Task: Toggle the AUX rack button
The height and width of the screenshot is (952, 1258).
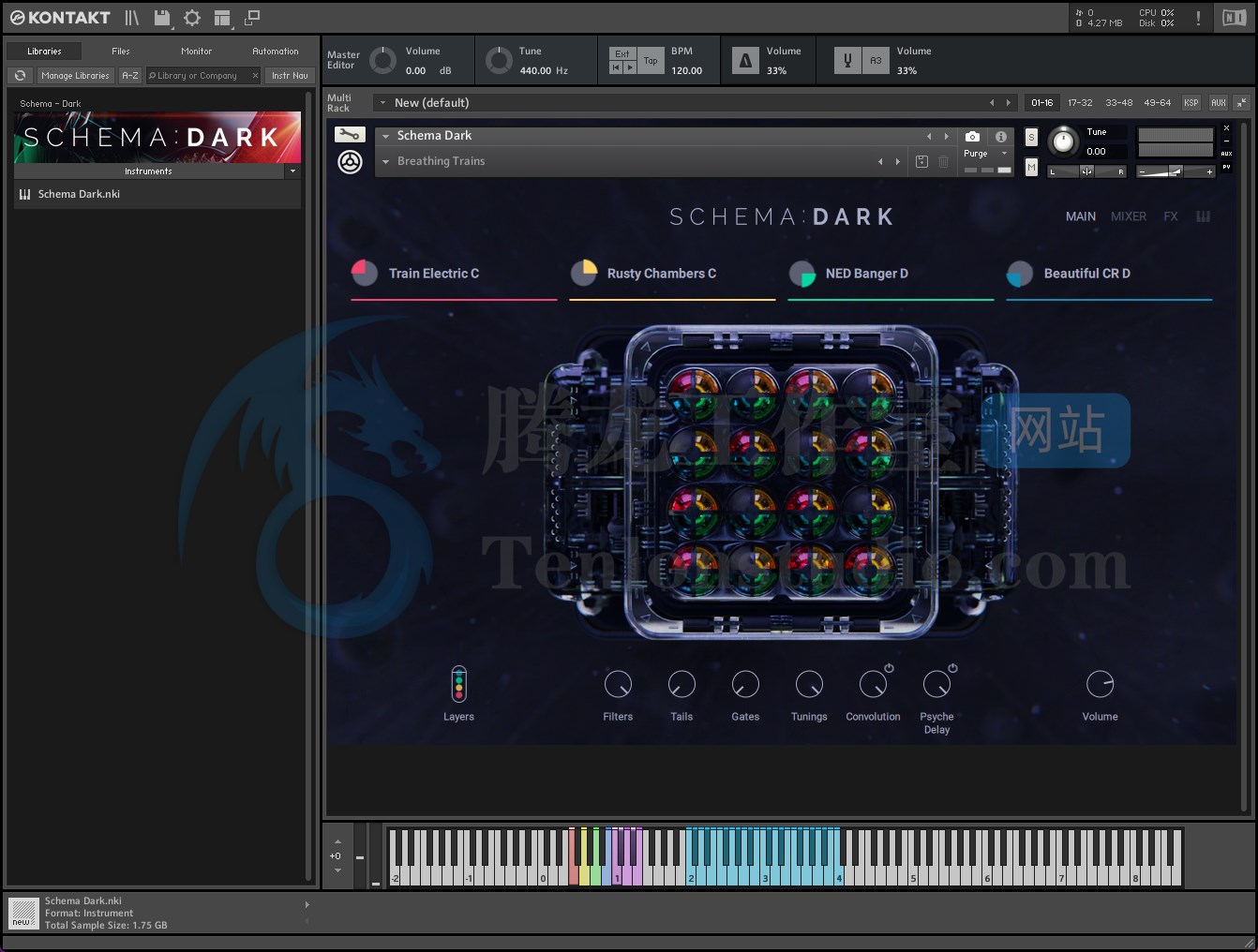Action: [x=1218, y=103]
